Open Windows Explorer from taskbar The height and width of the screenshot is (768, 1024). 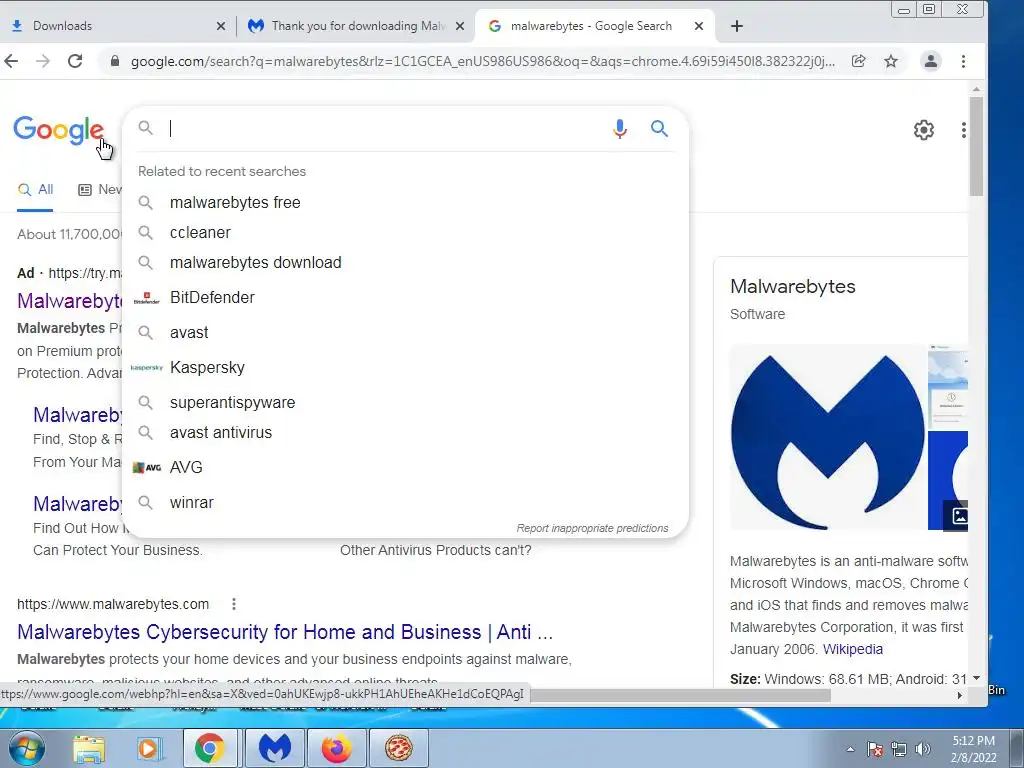tap(89, 748)
